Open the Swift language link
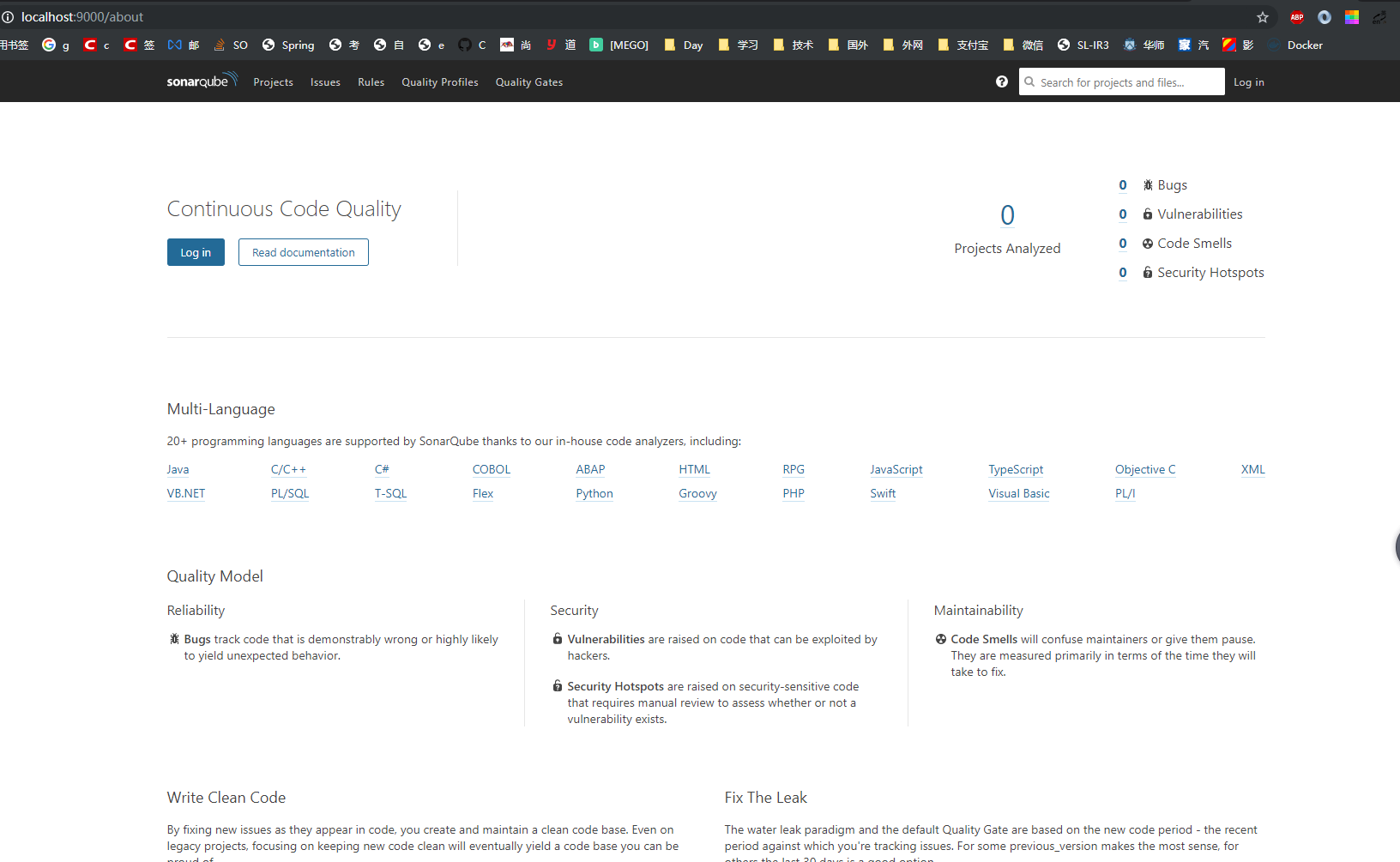This screenshot has width=1400, height=862. click(883, 493)
